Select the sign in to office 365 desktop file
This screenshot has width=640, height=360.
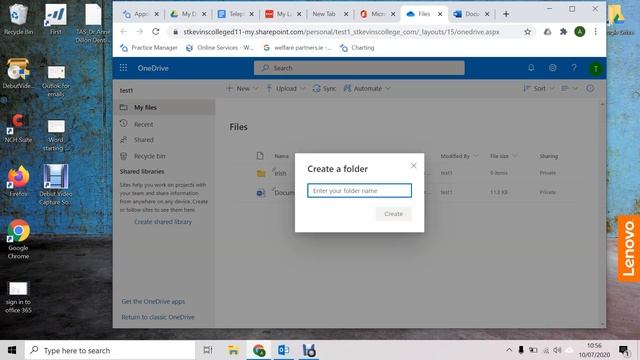coord(18,297)
